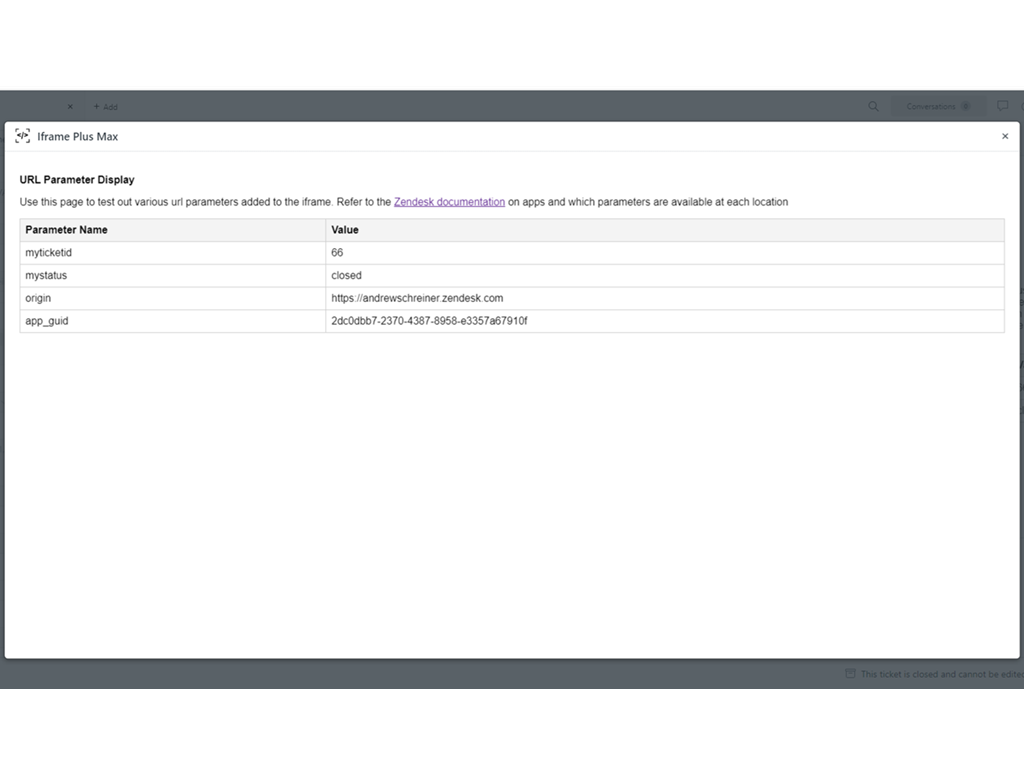Click the archive icon beside closed ticket notice

click(850, 674)
